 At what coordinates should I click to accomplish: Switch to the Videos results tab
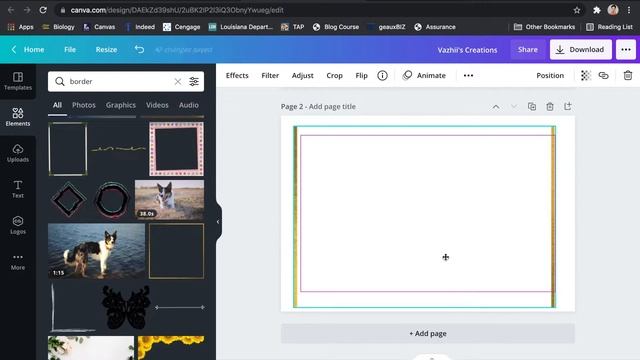point(157,105)
